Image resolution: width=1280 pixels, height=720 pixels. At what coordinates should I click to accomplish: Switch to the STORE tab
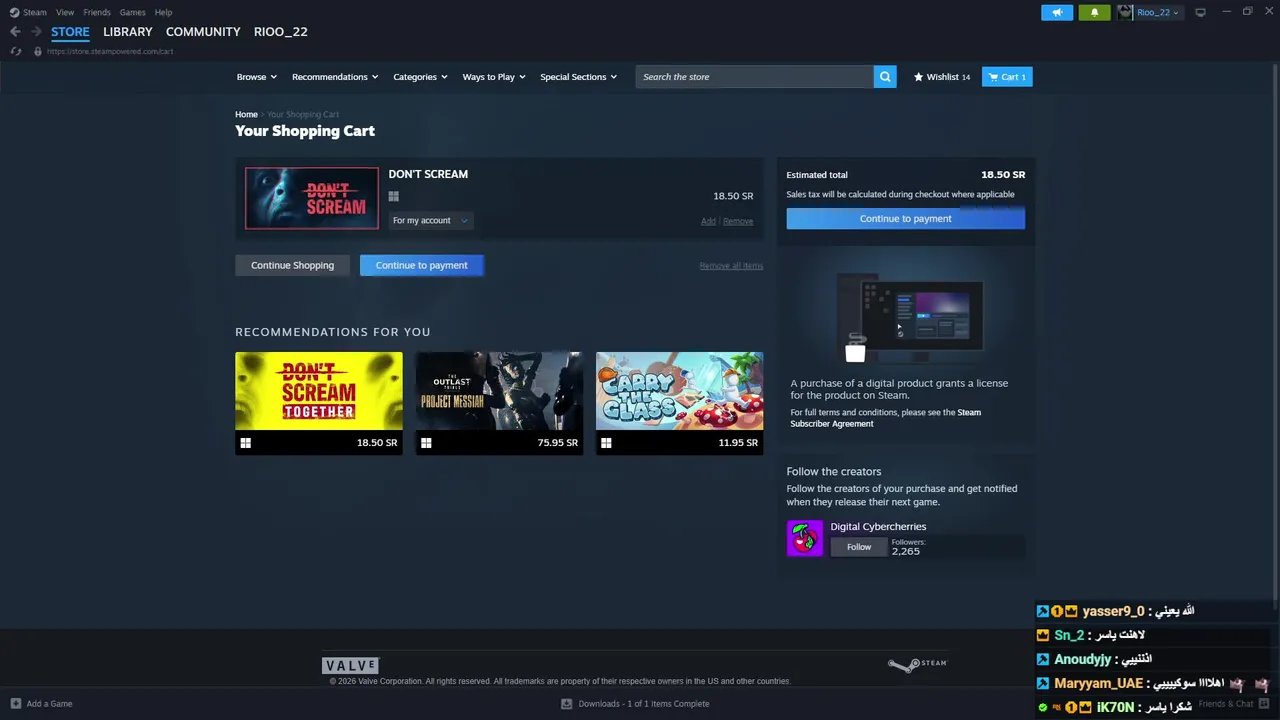tap(70, 32)
